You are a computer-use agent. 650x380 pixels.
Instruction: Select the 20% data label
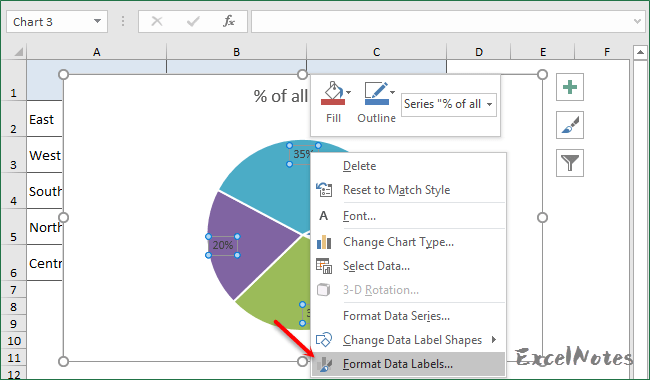point(223,246)
